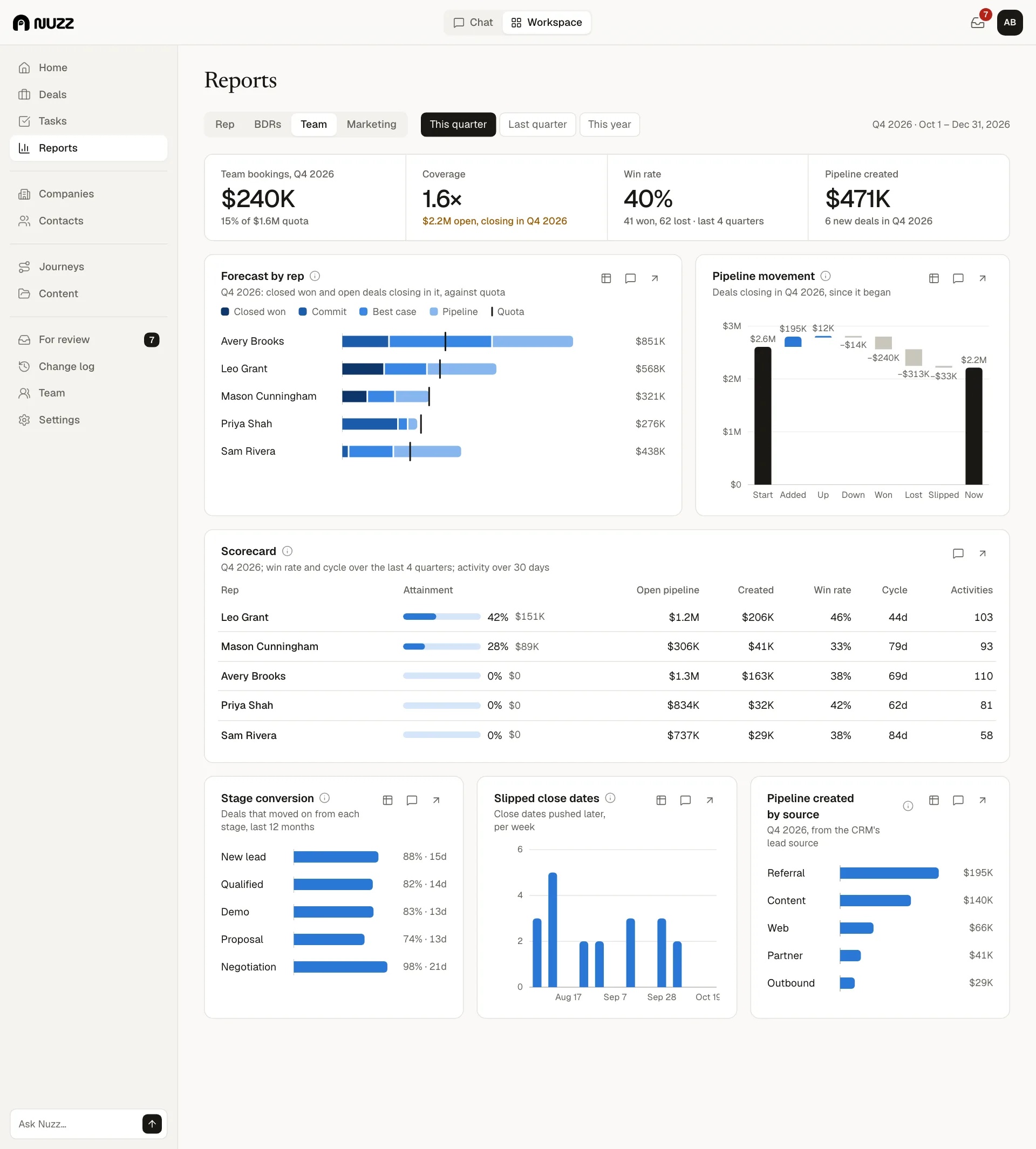Select the This year filter
The height and width of the screenshot is (1149, 1036).
609,125
